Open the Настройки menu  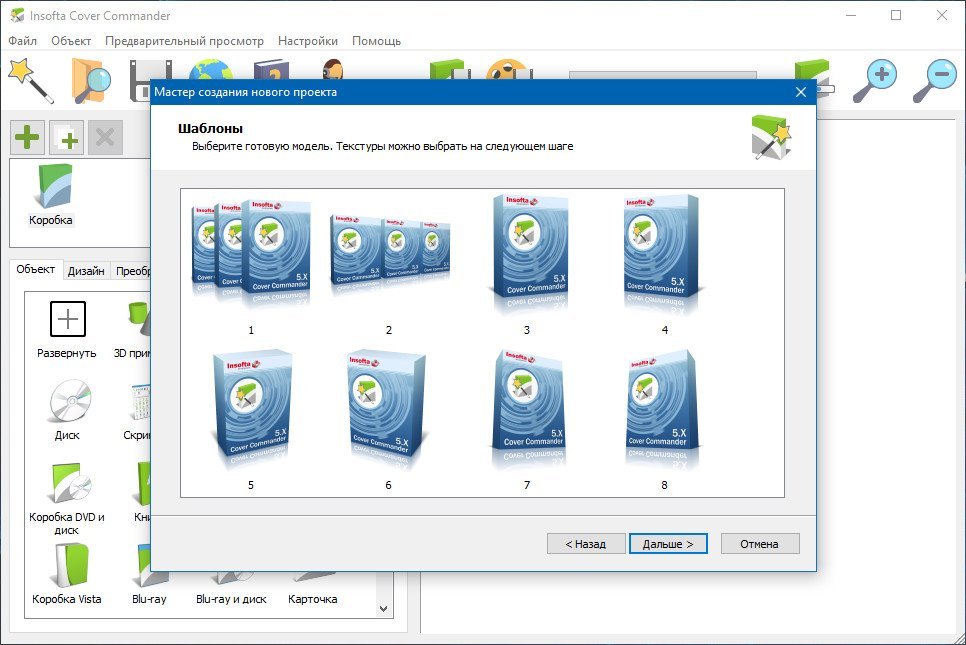pyautogui.click(x=307, y=41)
